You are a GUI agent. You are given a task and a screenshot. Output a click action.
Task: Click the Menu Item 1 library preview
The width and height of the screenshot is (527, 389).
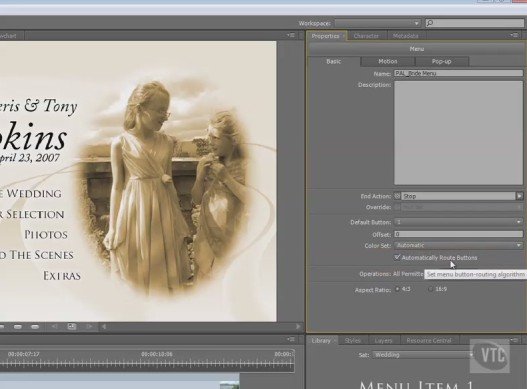[x=417, y=384]
